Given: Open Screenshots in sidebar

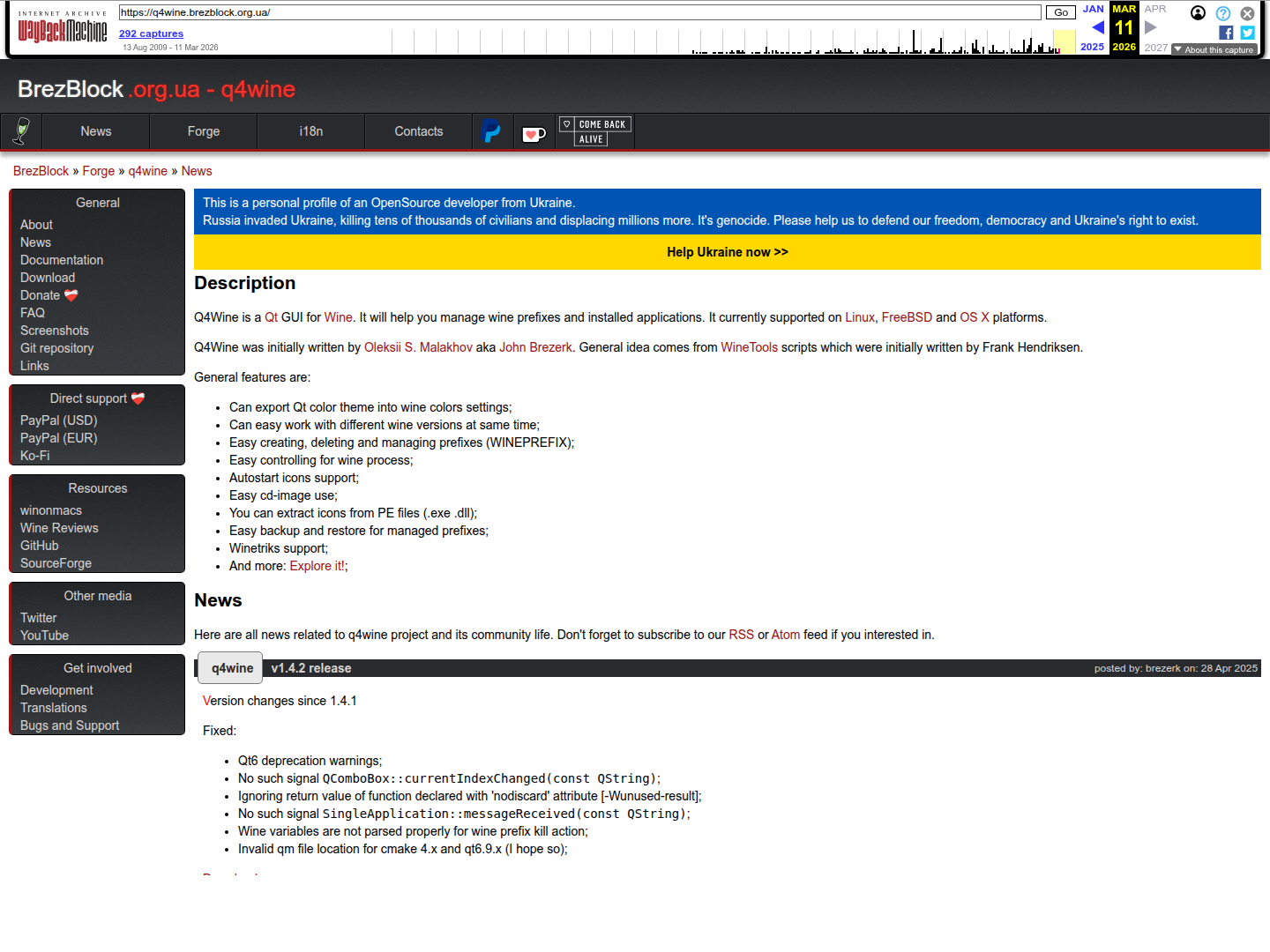Looking at the screenshot, I should tap(55, 331).
